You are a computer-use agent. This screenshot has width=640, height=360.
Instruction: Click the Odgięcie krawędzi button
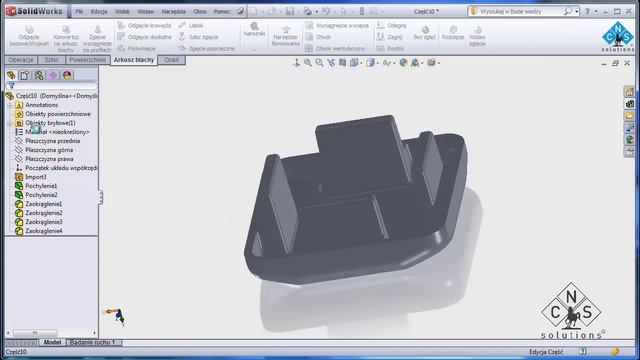[144, 25]
